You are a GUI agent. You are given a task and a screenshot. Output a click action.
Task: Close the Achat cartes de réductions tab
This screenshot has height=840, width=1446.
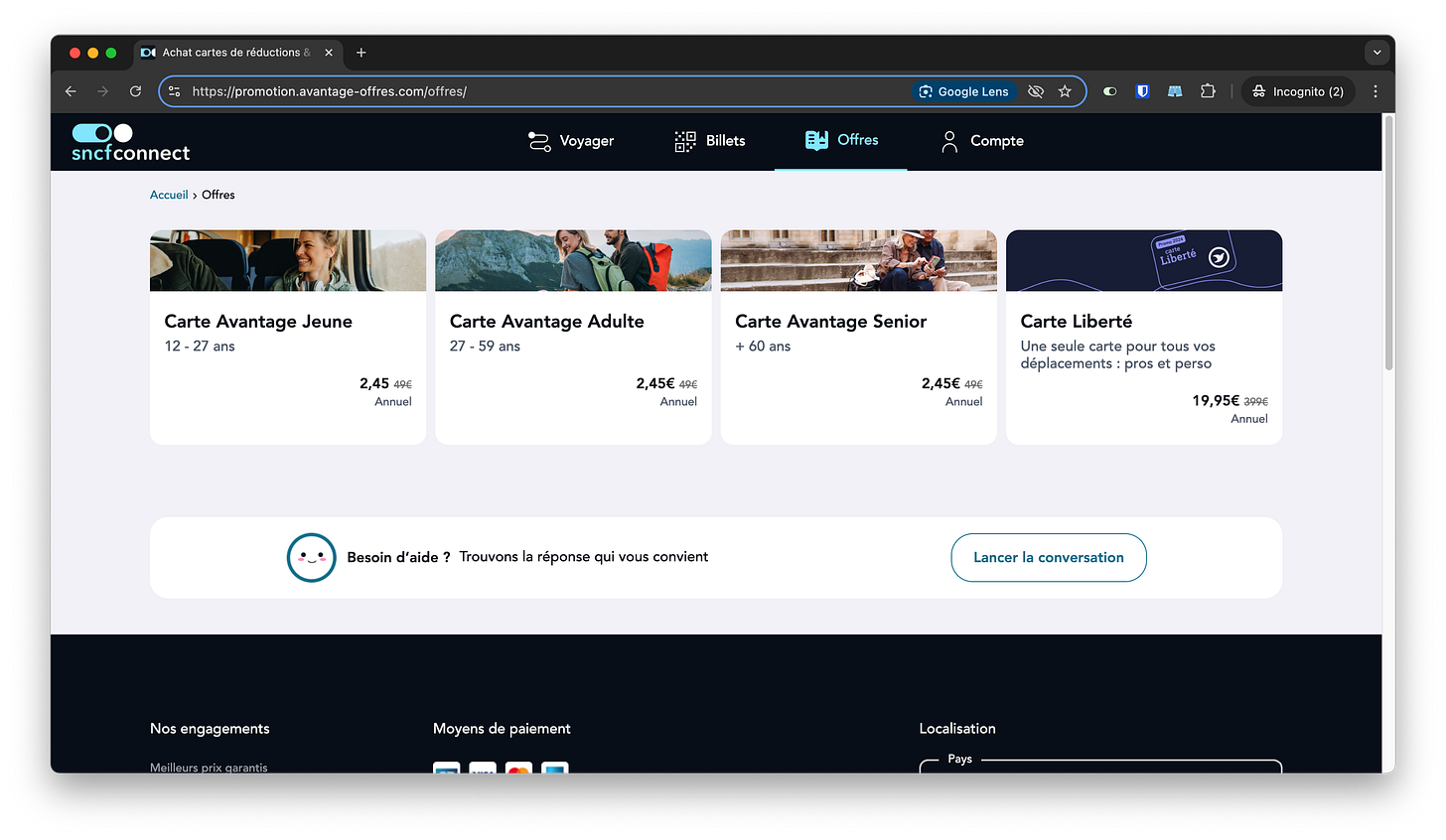pyautogui.click(x=329, y=53)
